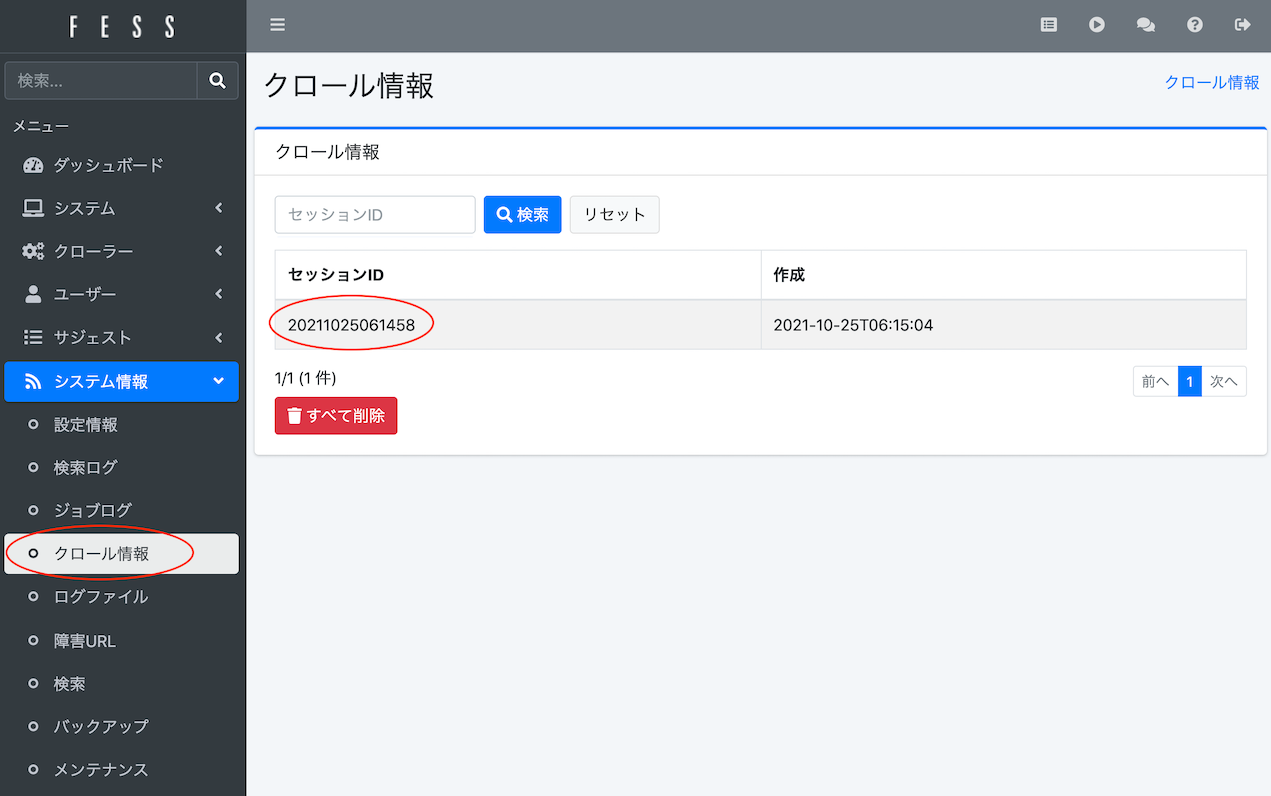Go to 次へ pagination page
This screenshot has width=1271, height=796.
(1224, 381)
